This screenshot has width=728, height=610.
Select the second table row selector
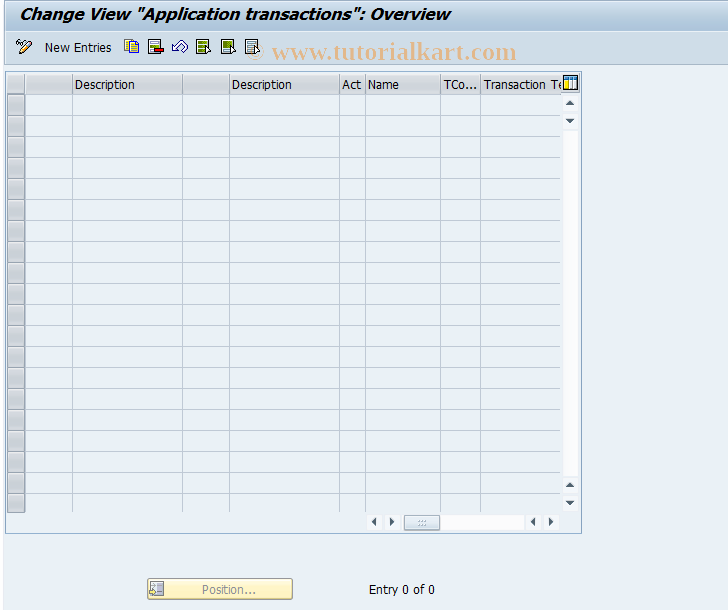[x=16, y=126]
